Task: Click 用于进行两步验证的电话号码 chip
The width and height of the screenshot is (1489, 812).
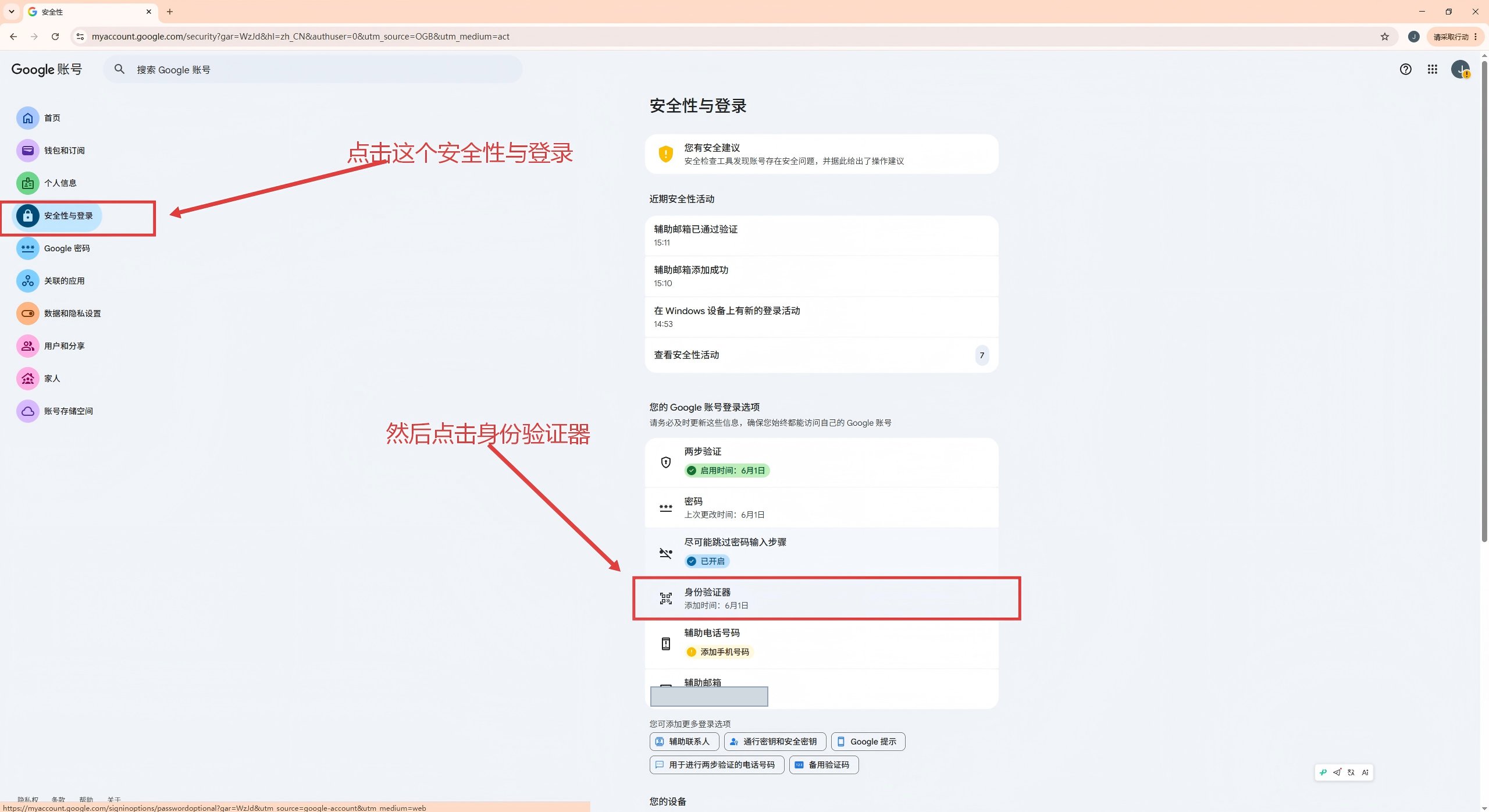Action: (717, 765)
